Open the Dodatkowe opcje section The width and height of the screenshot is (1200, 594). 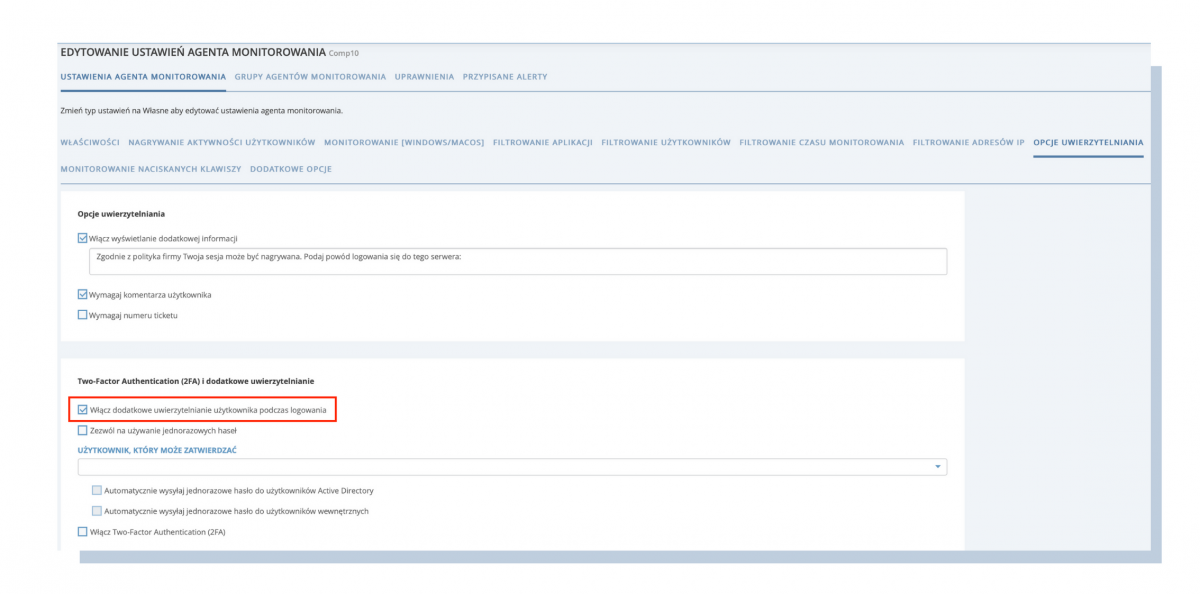(291, 169)
